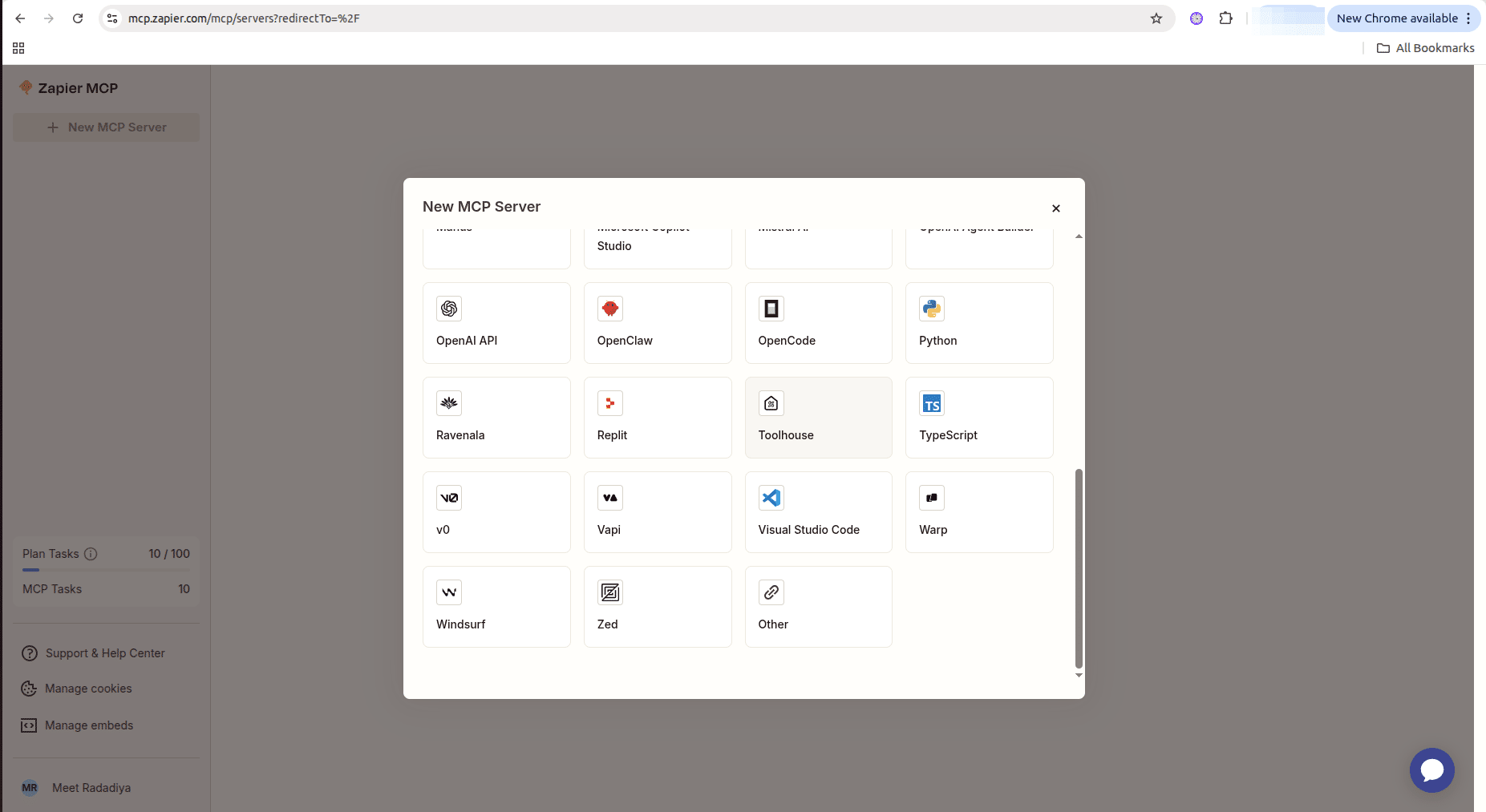The height and width of the screenshot is (812, 1486).
Task: Pick the OpenCode client label
Action: click(x=787, y=341)
